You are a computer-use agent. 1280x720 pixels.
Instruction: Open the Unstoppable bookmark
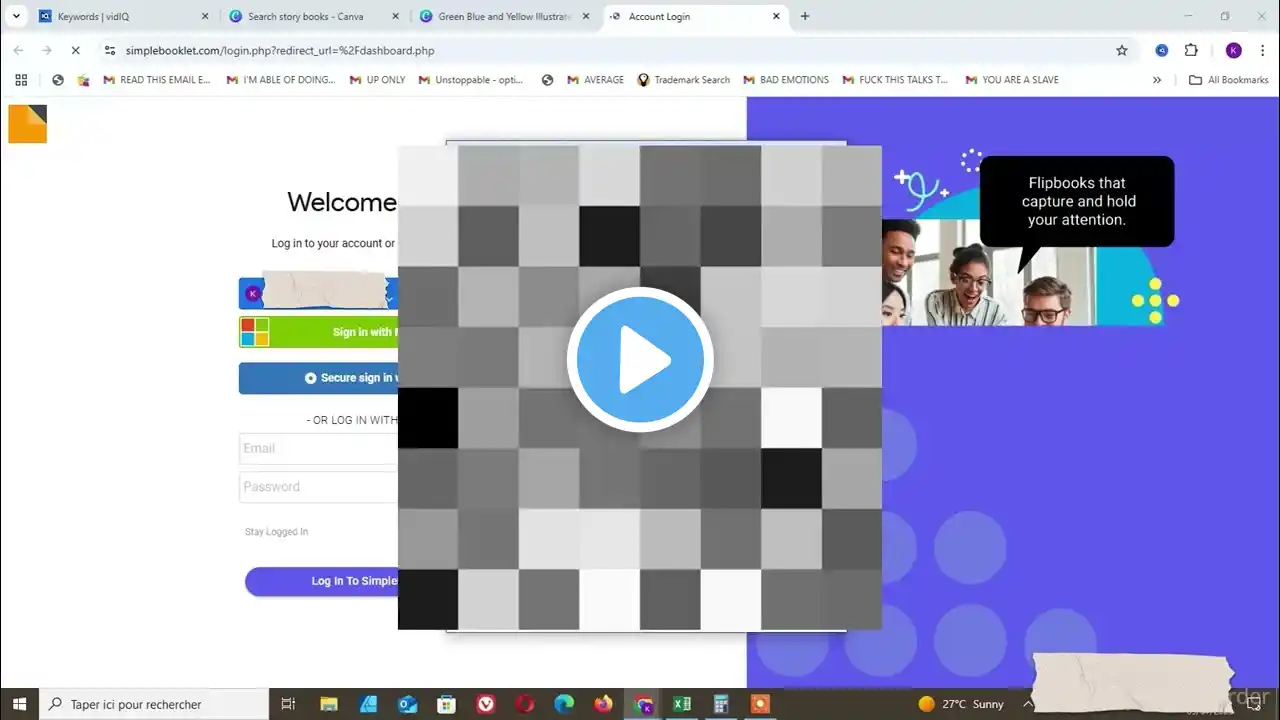tap(471, 80)
